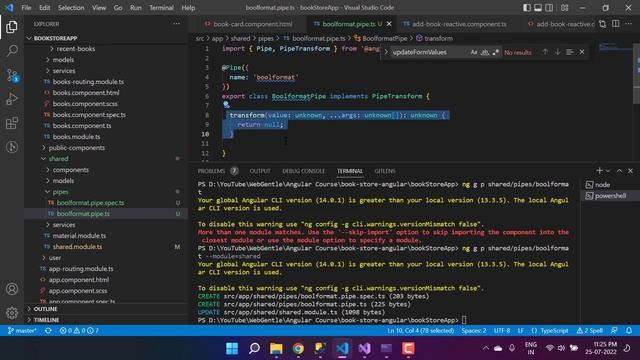The height and width of the screenshot is (360, 640).
Task: Collapse the pipes folder
Action: (x=60, y=192)
